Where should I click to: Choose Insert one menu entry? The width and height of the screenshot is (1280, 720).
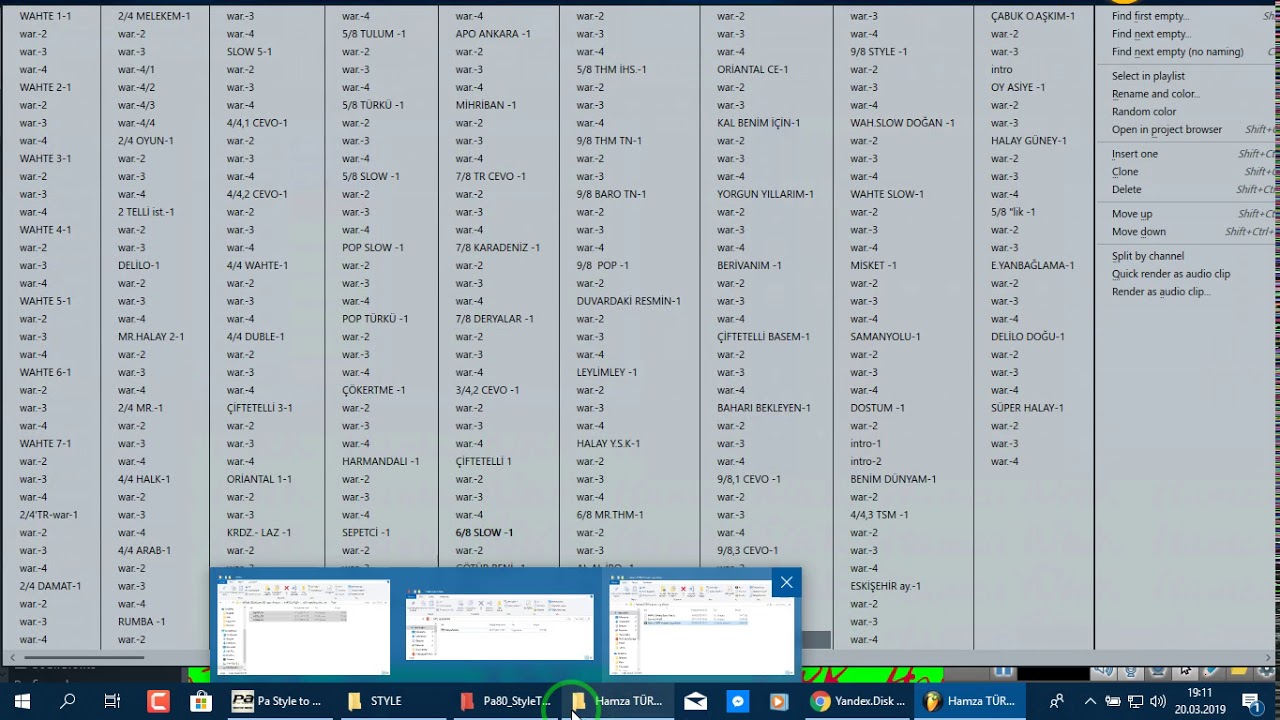tap(1135, 154)
